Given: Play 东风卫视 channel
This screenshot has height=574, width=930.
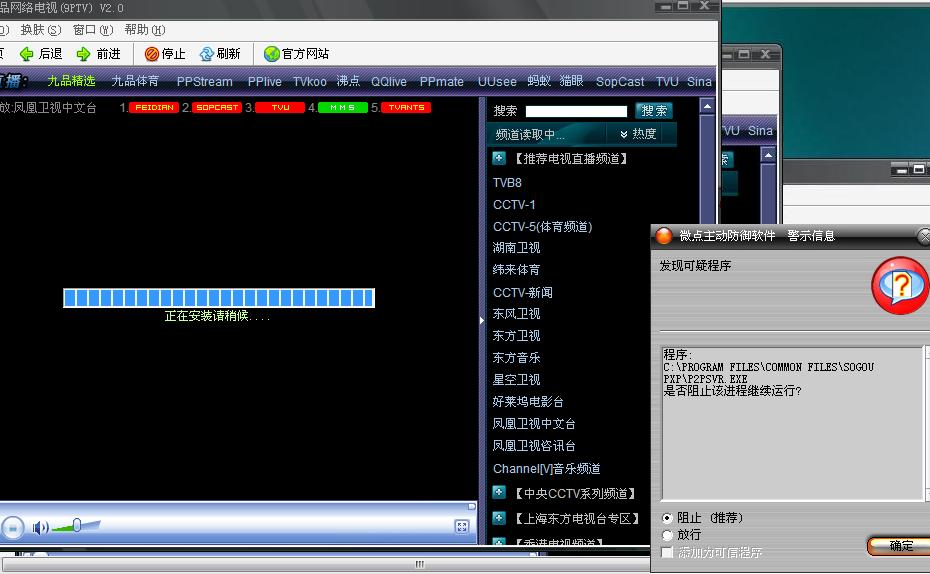Looking at the screenshot, I should (517, 314).
